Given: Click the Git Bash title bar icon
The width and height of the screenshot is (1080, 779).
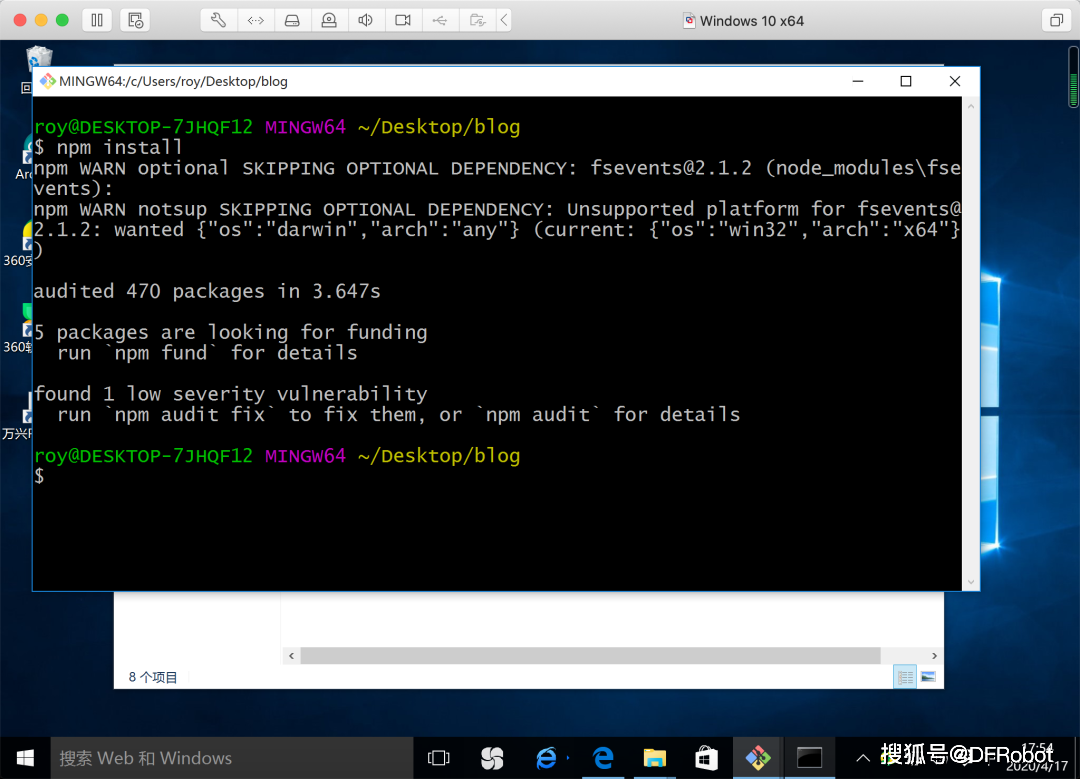Looking at the screenshot, I should 48,81.
